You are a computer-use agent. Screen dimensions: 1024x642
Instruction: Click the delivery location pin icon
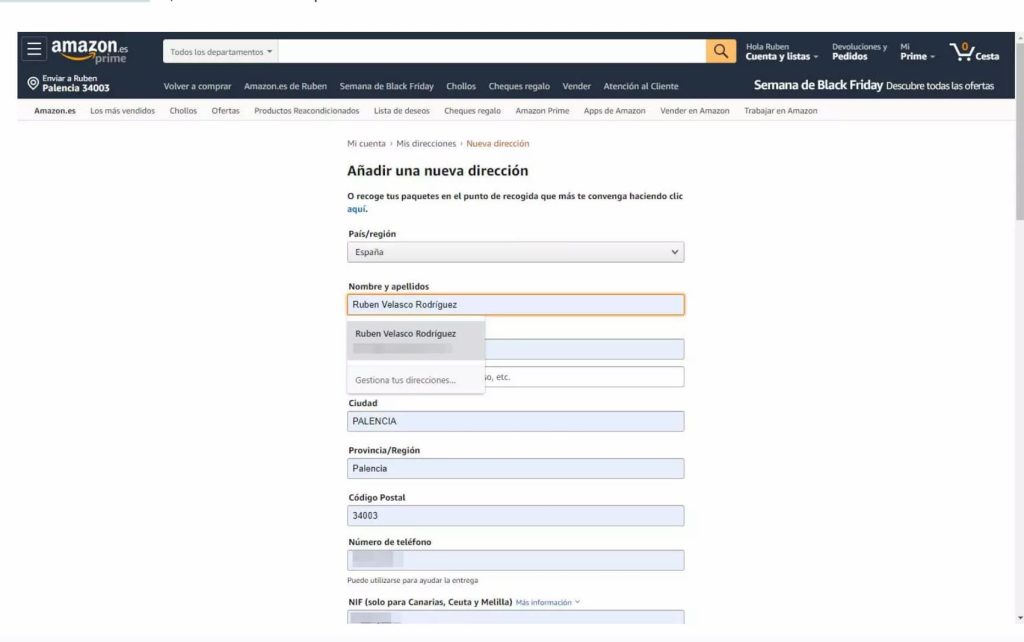(33, 83)
